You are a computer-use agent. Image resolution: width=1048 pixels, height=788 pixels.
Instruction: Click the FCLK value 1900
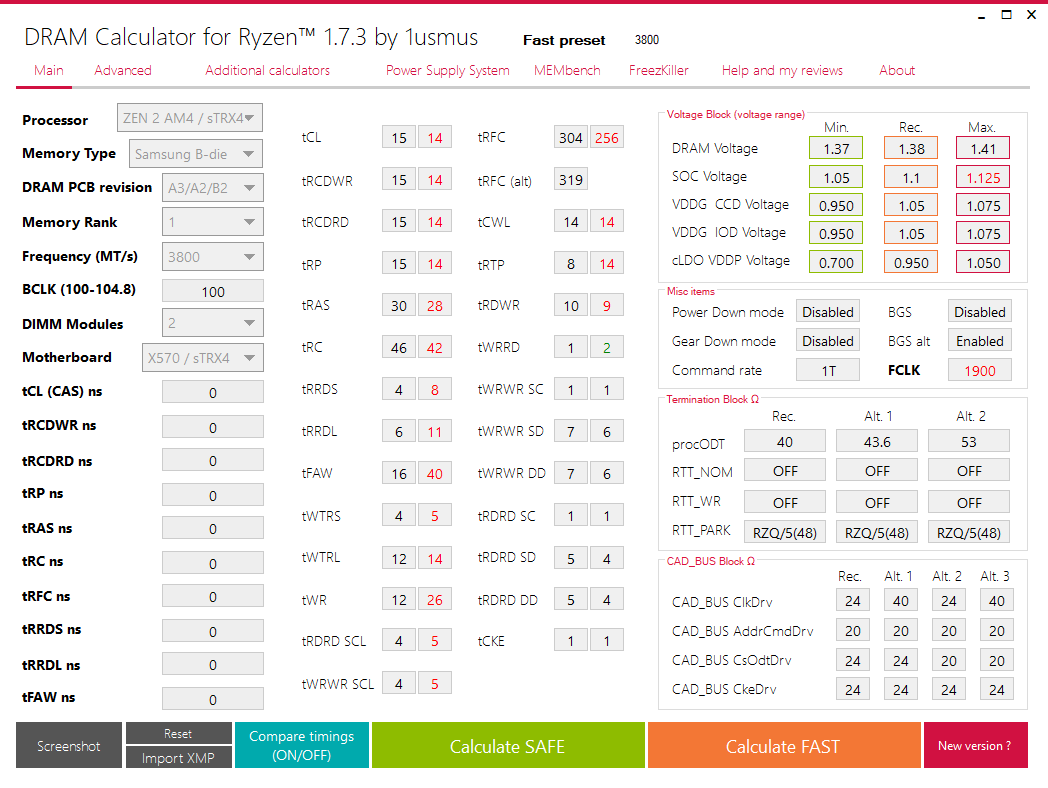pyautogui.click(x=980, y=370)
